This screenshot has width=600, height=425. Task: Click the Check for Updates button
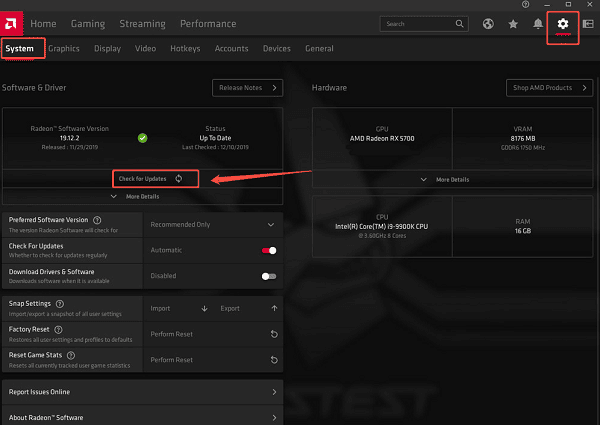(x=149, y=178)
